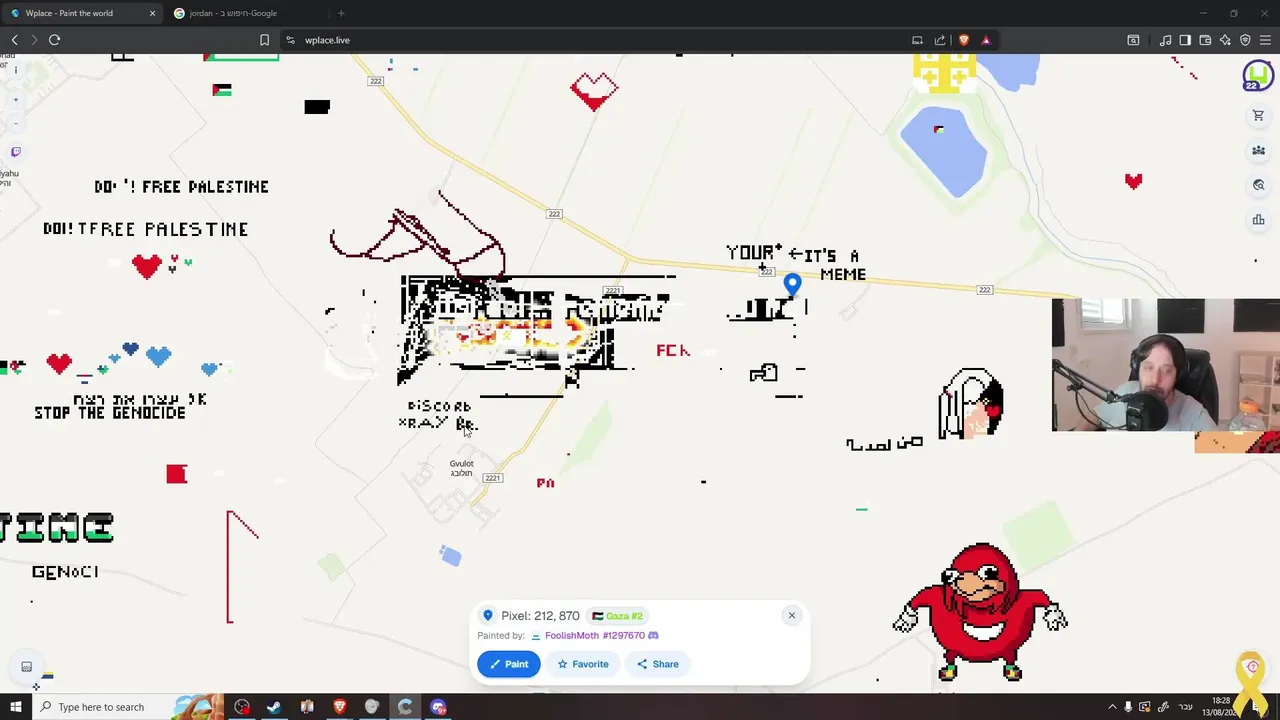This screenshot has height=720, width=1280.
Task: Click the blue map location pin marker
Action: (x=792, y=286)
